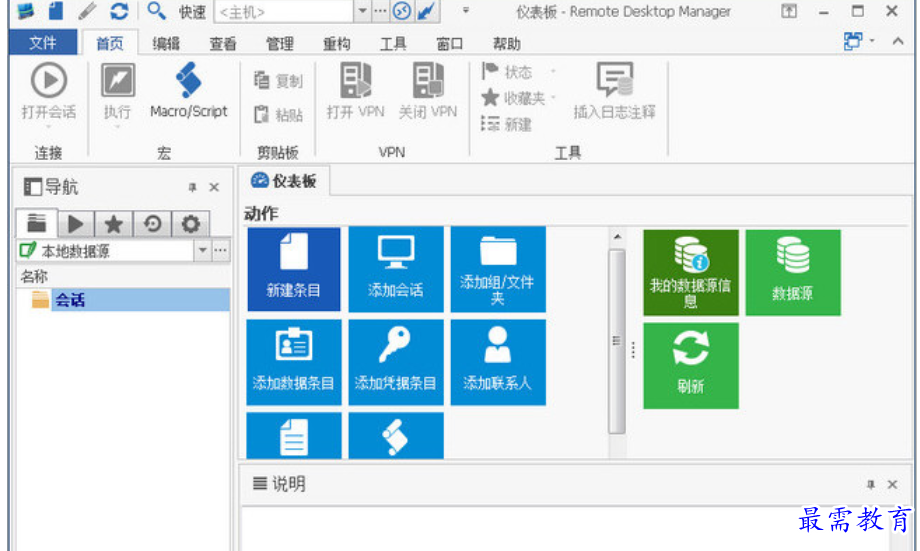Expand the local data source (本地数据源) dropdown
This screenshot has width=920, height=551.
pos(202,251)
